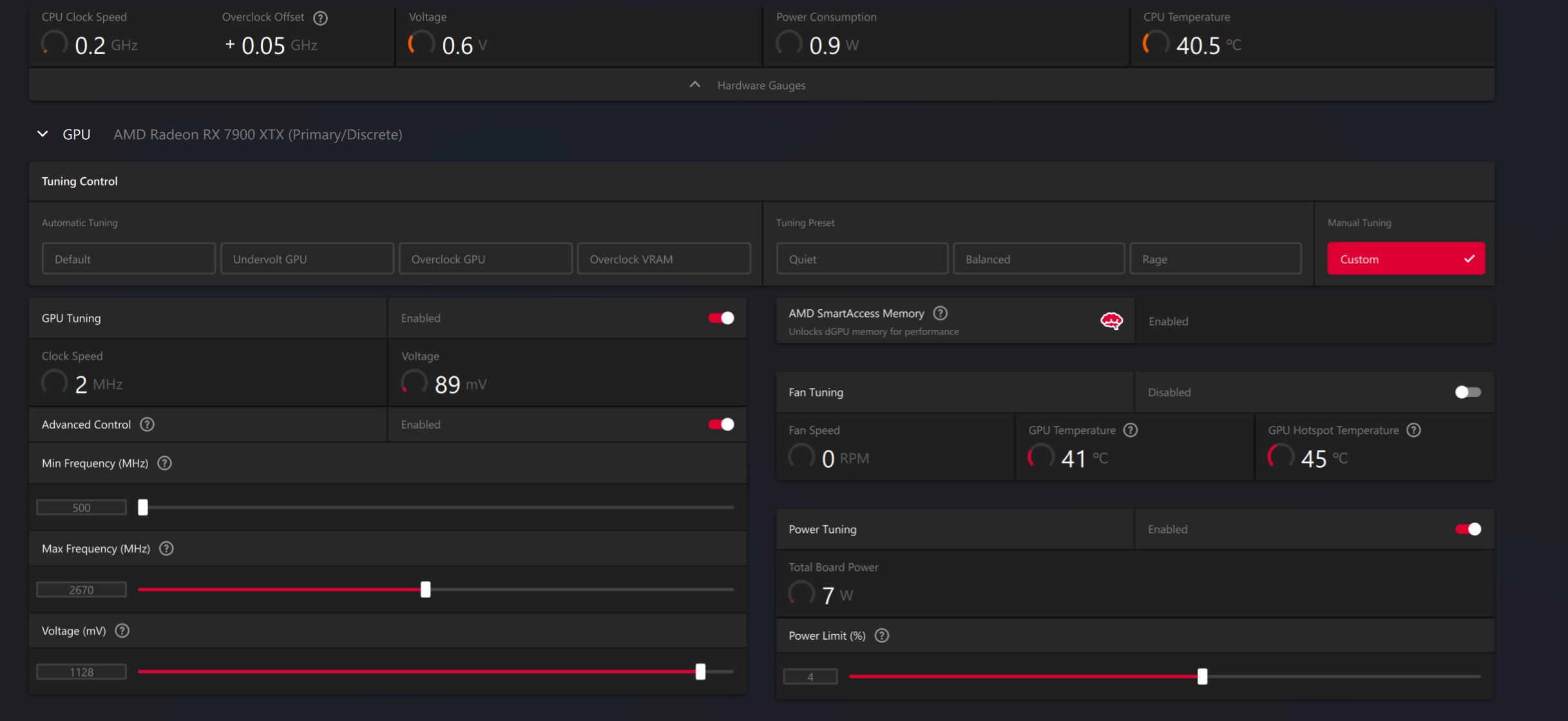The image size is (1568, 721).
Task: Click the Voltage (mV) slider handle
Action: 700,672
